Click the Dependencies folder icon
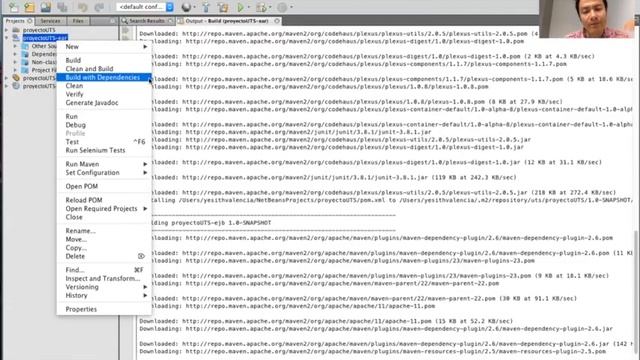Viewport: 640px width, 360px height. (x=25, y=54)
